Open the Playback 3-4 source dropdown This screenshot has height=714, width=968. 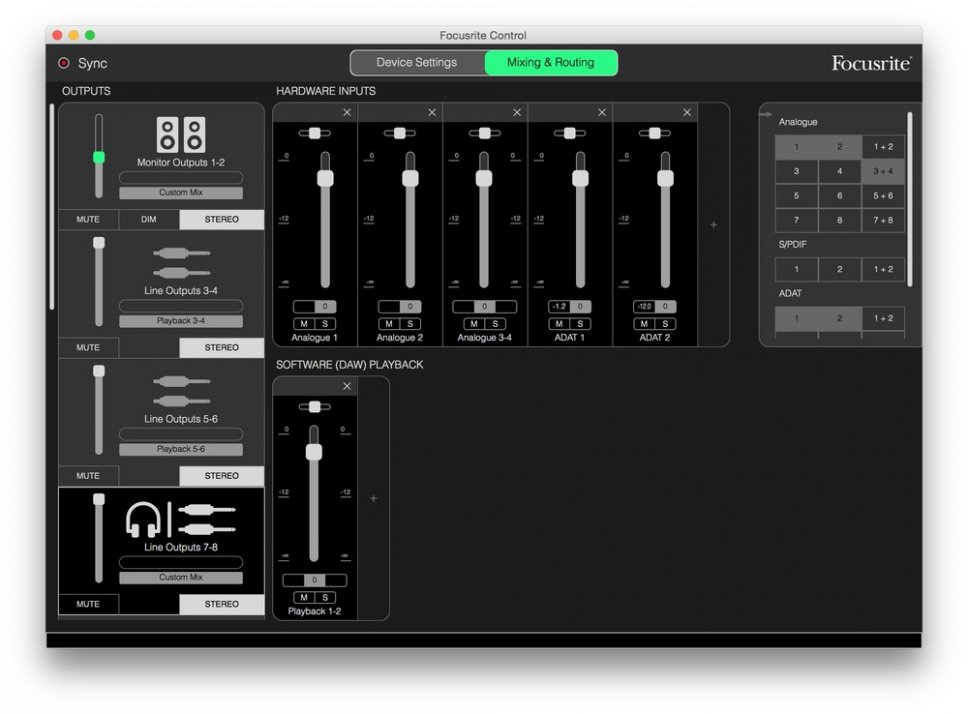pyautogui.click(x=181, y=321)
